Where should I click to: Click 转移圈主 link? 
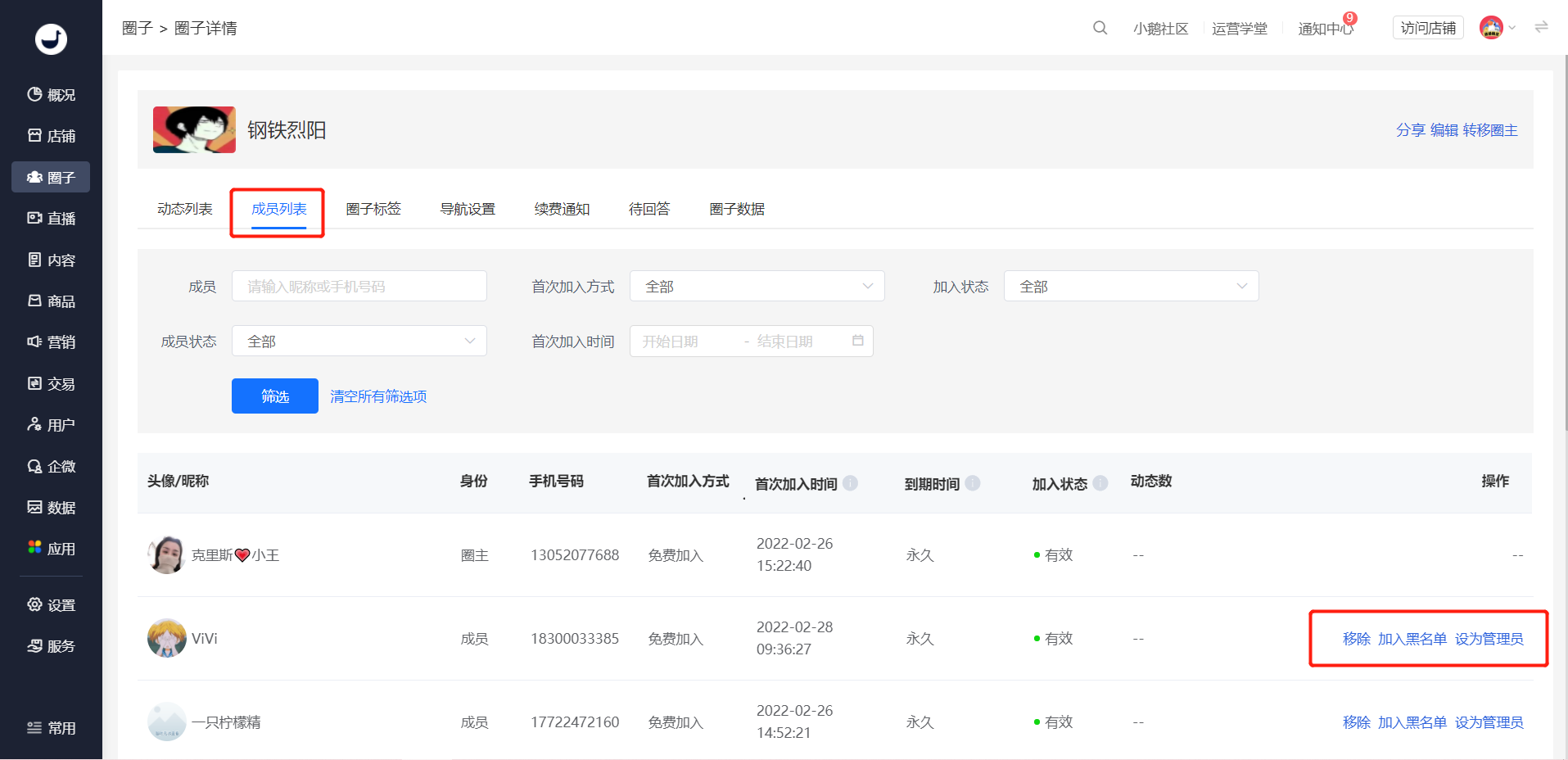1490,130
